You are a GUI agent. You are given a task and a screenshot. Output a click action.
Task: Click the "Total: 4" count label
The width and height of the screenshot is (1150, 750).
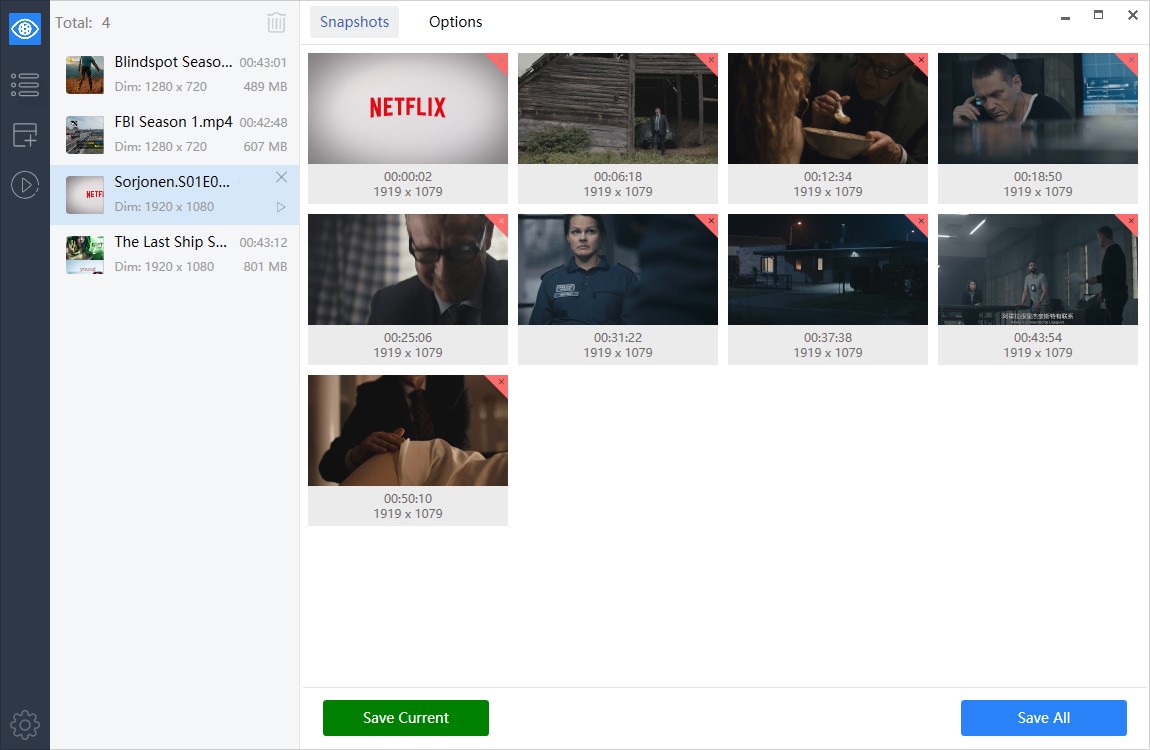[83, 23]
